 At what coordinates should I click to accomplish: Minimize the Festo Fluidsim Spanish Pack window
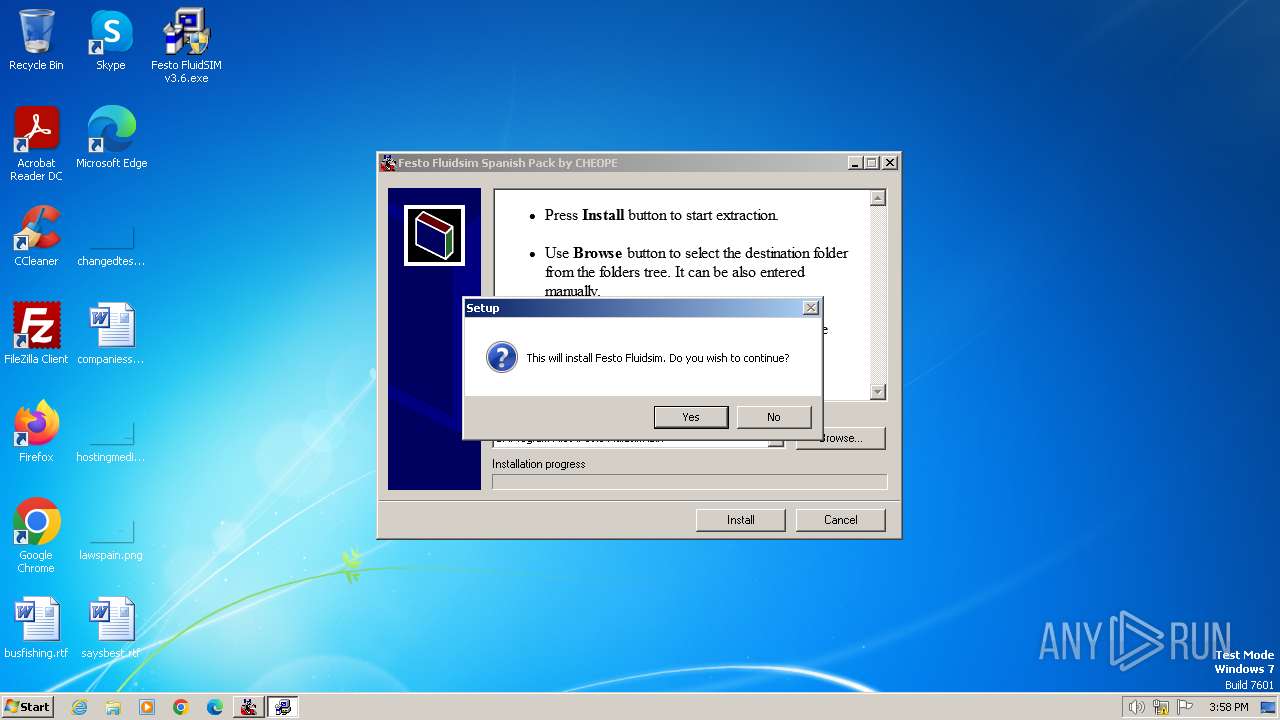855,163
